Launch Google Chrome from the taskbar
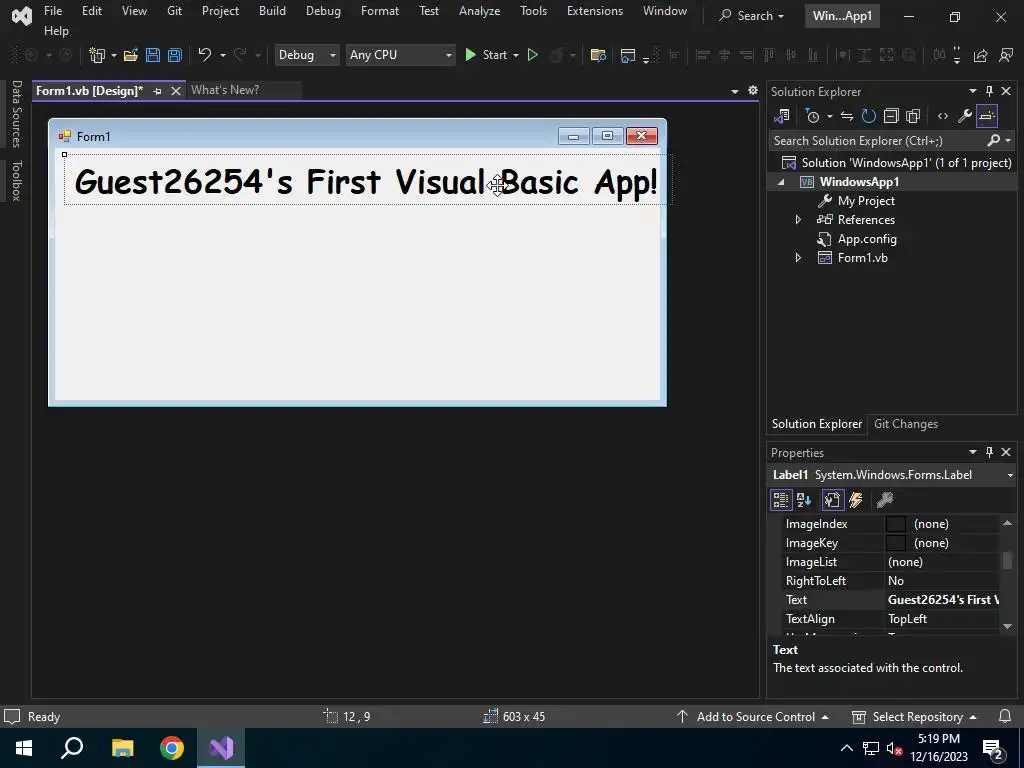Image resolution: width=1024 pixels, height=768 pixels. 172,748
